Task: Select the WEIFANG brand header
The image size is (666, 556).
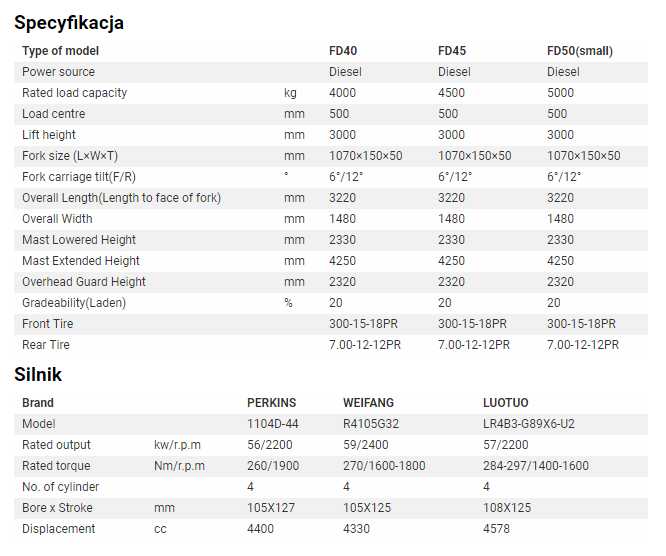Action: point(369,403)
